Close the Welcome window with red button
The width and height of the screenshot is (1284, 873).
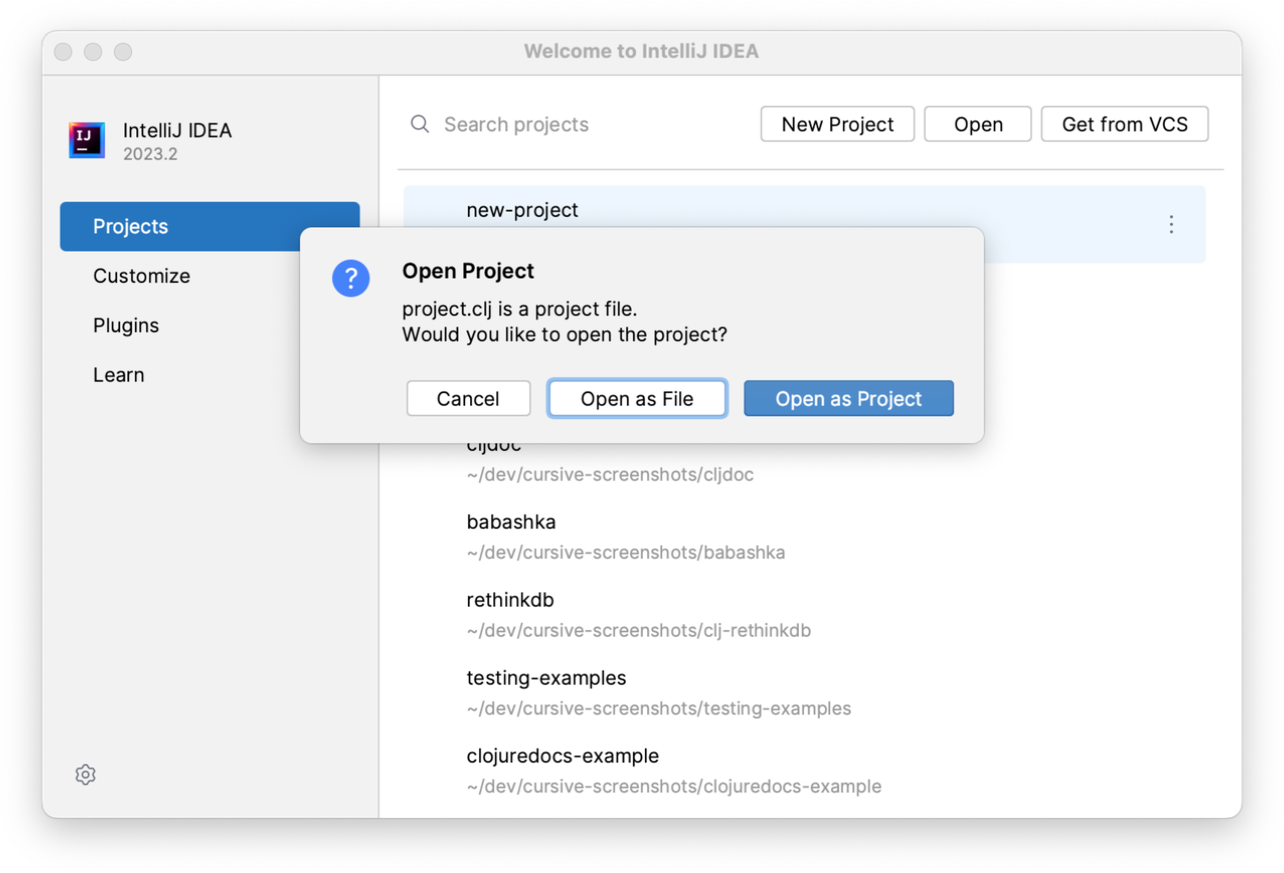click(63, 51)
